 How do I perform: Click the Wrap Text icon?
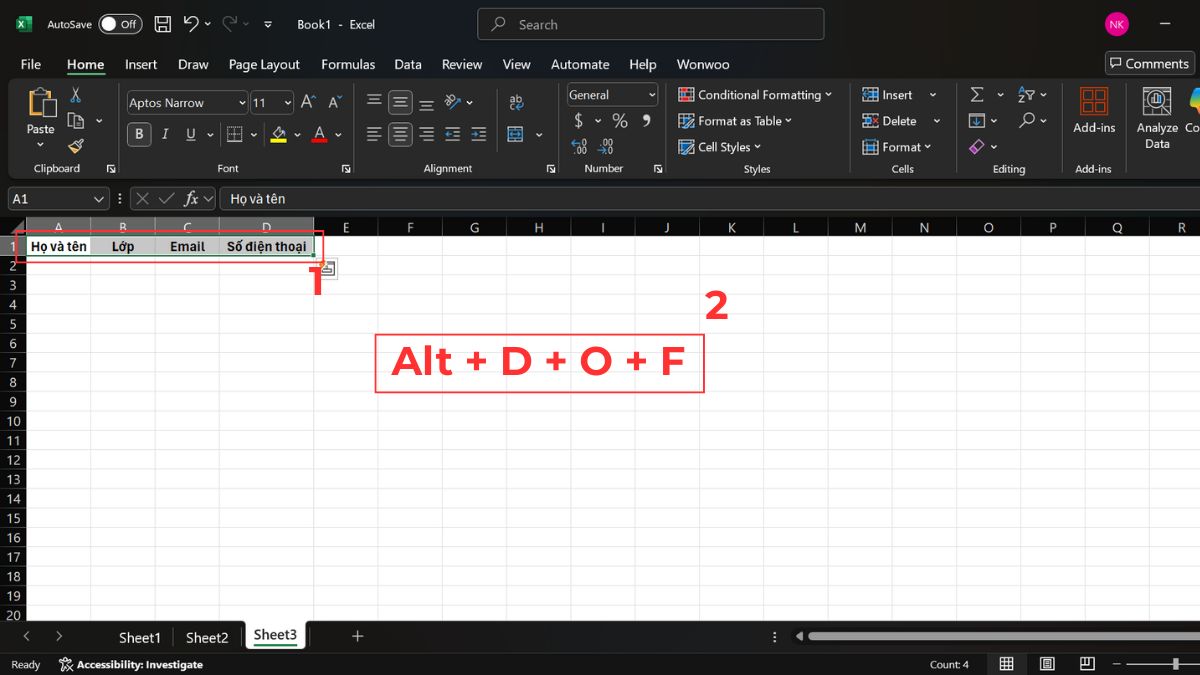pos(517,101)
